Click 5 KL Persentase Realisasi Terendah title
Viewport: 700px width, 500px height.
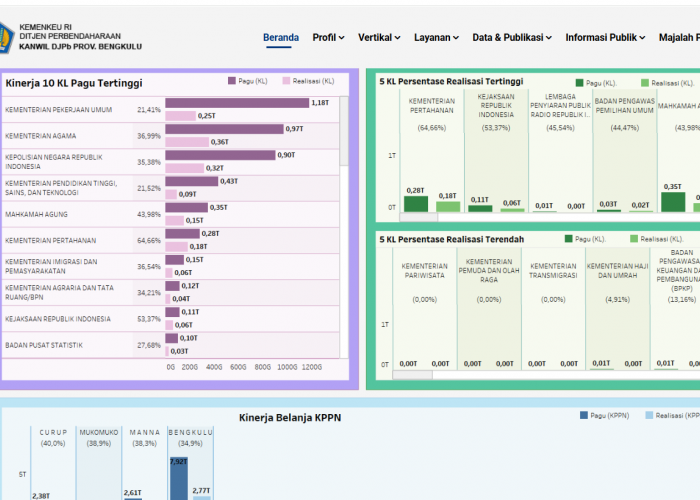[451, 239]
